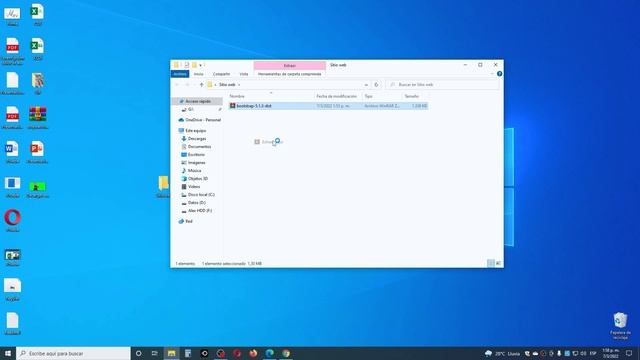
Task: Go up one folder level
Action: click(201, 85)
